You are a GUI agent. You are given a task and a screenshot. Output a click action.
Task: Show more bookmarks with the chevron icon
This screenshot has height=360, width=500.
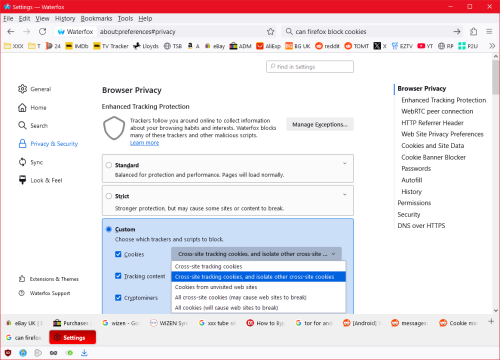pyautogui.click(x=492, y=46)
